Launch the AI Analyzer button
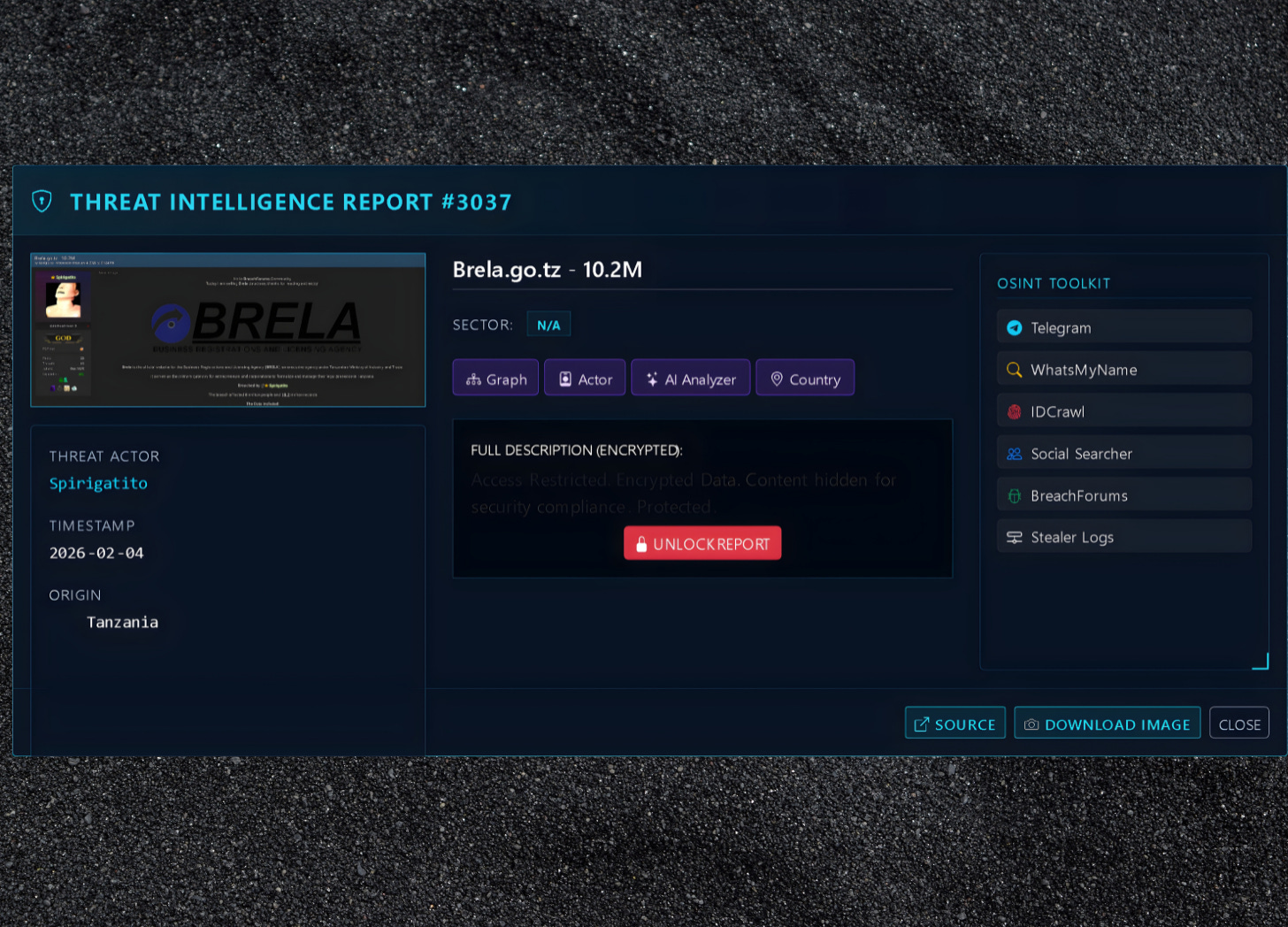Screen dimensions: 1288x927 [x=691, y=379]
